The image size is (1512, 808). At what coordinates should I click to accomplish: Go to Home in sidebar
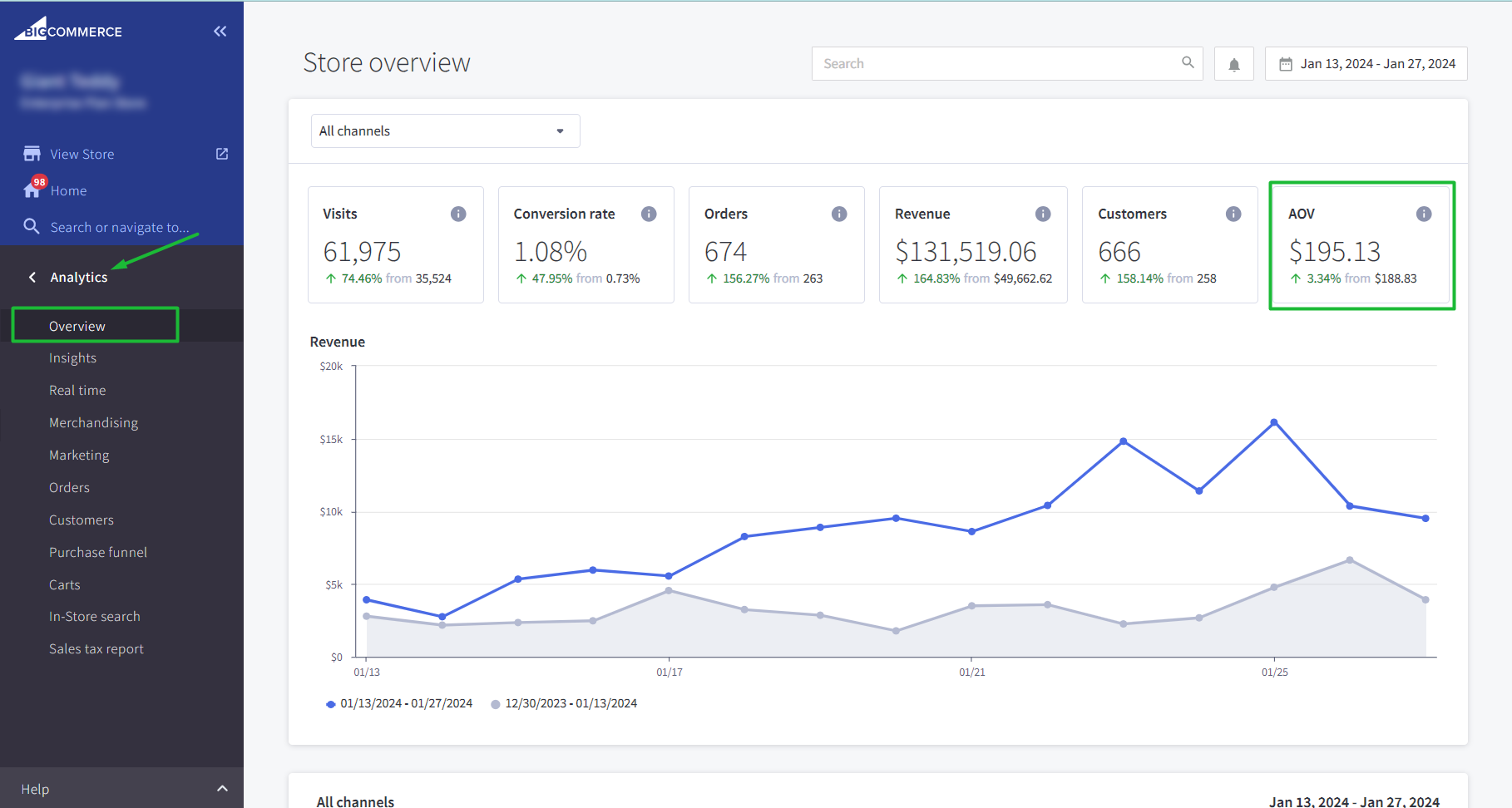(x=68, y=190)
